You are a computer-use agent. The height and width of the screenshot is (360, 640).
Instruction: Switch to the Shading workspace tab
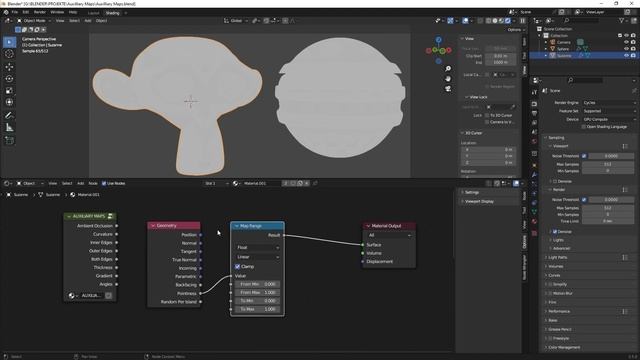(x=112, y=13)
